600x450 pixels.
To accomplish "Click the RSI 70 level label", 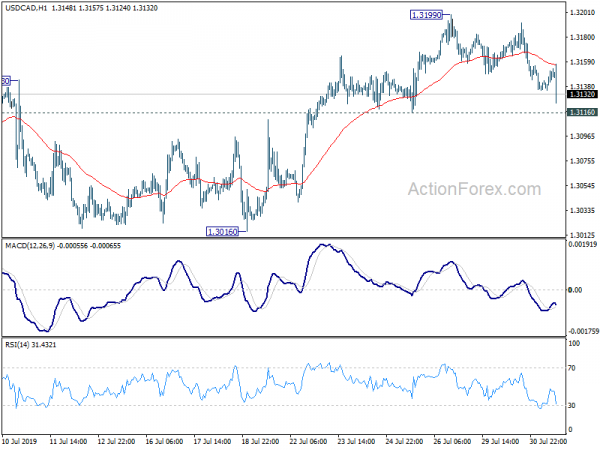I will (x=572, y=368).
